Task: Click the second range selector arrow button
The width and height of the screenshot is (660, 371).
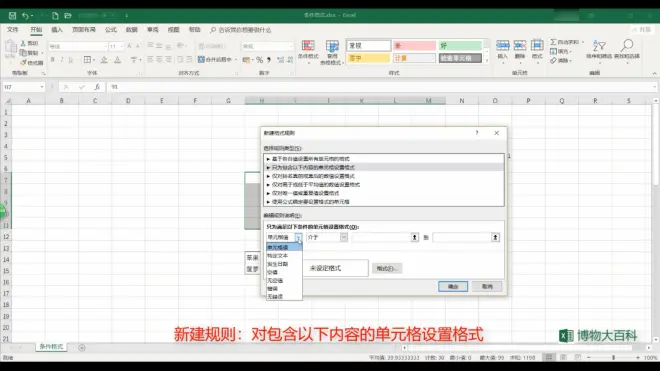Action: tap(495, 238)
